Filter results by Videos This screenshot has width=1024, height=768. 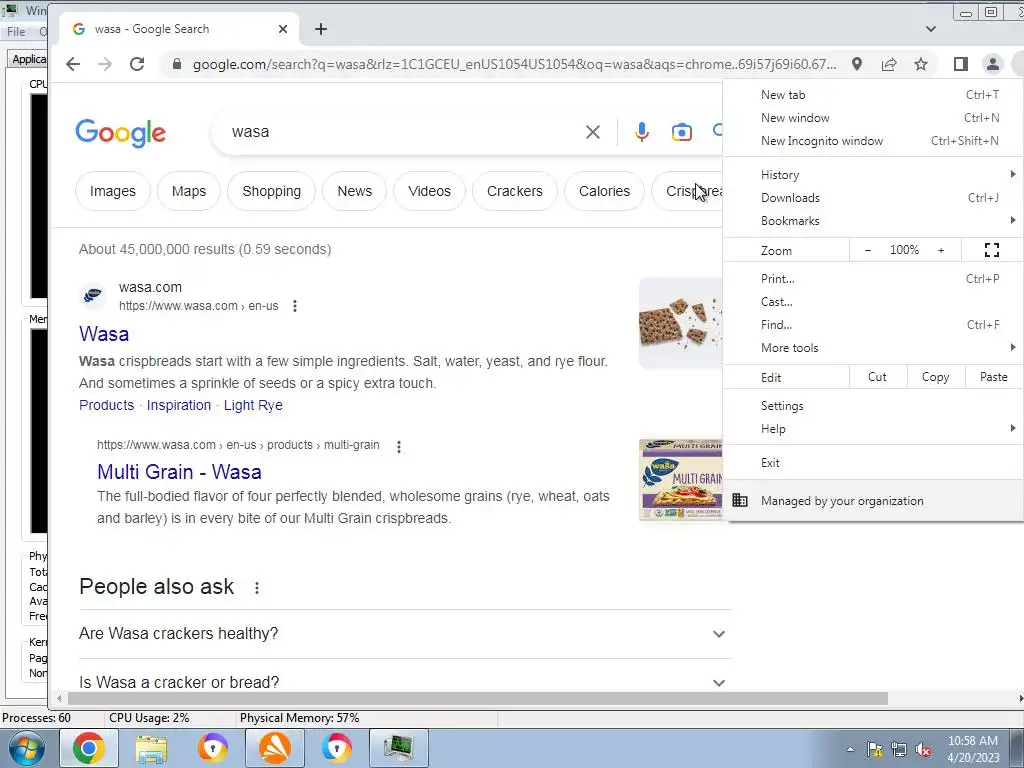click(x=429, y=191)
